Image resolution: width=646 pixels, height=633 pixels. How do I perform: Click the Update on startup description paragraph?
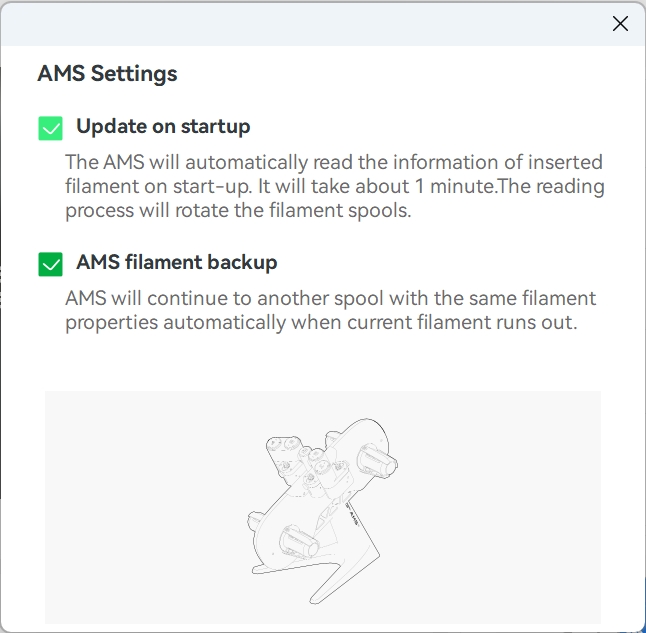(x=334, y=186)
